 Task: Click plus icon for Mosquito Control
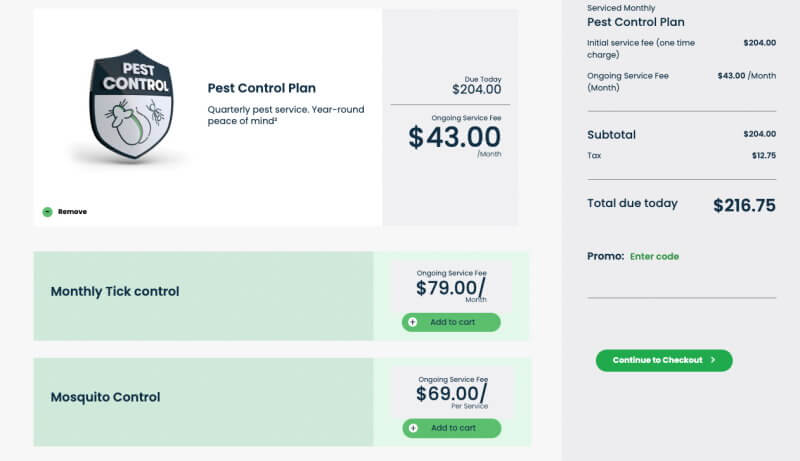(413, 428)
